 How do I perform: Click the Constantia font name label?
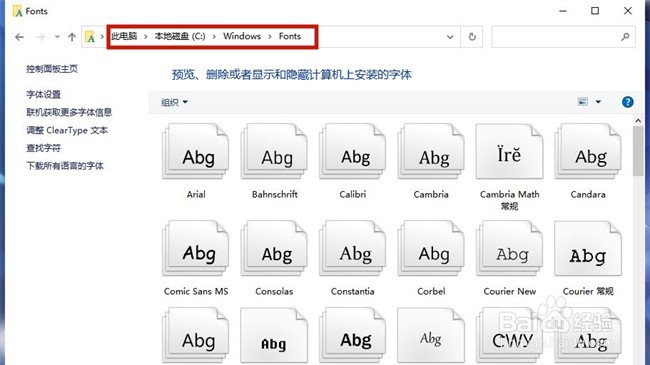(352, 291)
